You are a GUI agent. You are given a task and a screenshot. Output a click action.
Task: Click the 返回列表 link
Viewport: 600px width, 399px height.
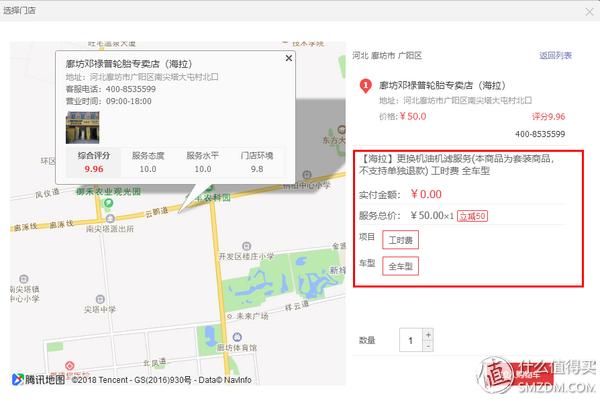pyautogui.click(x=555, y=55)
